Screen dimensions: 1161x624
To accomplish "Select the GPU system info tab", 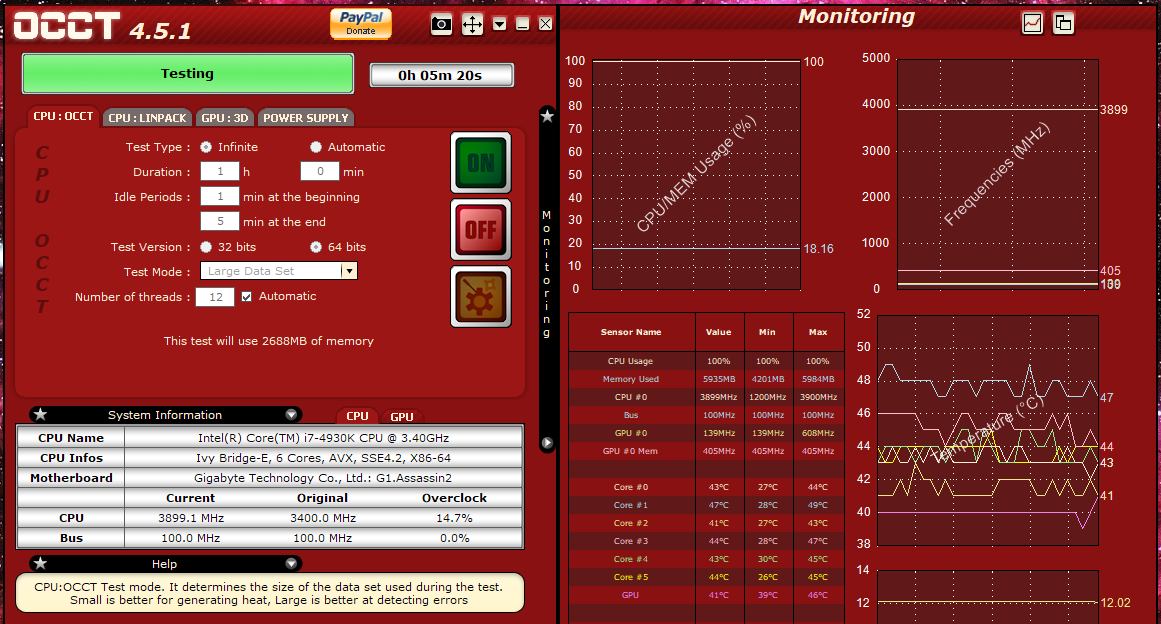I will tap(402, 417).
